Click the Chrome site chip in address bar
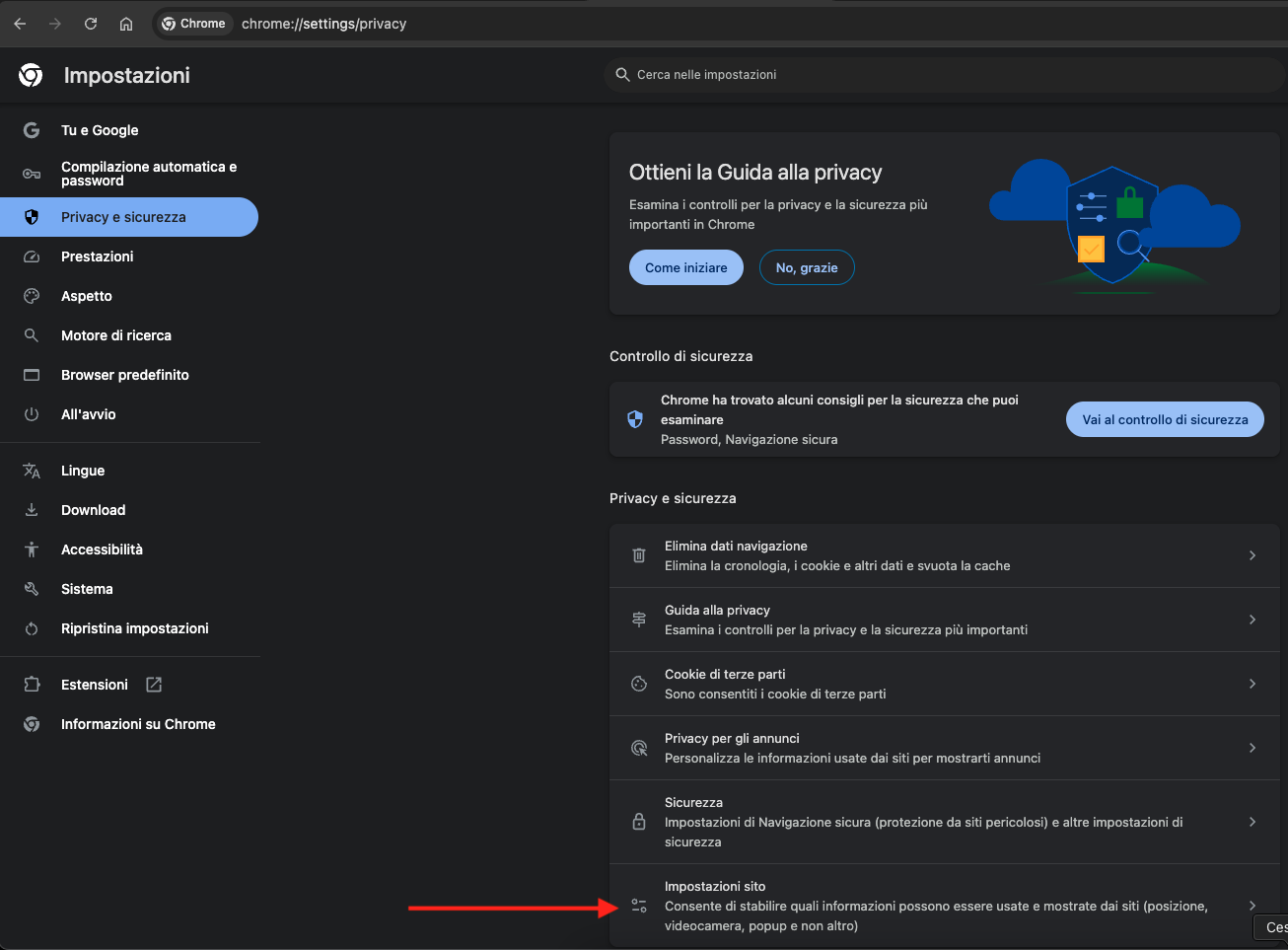The width and height of the screenshot is (1288, 950). [194, 24]
